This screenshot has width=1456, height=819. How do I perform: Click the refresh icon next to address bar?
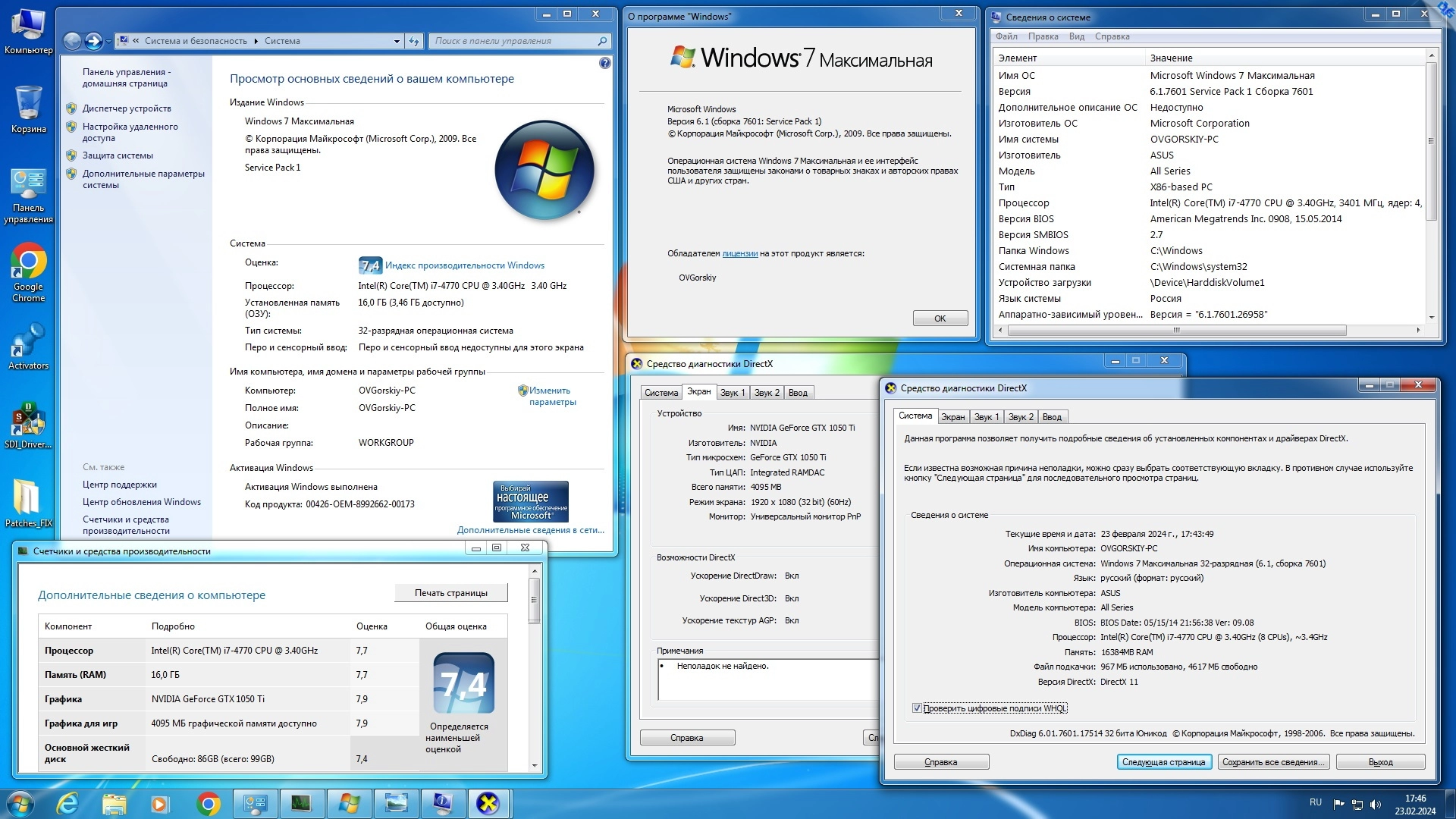(414, 41)
